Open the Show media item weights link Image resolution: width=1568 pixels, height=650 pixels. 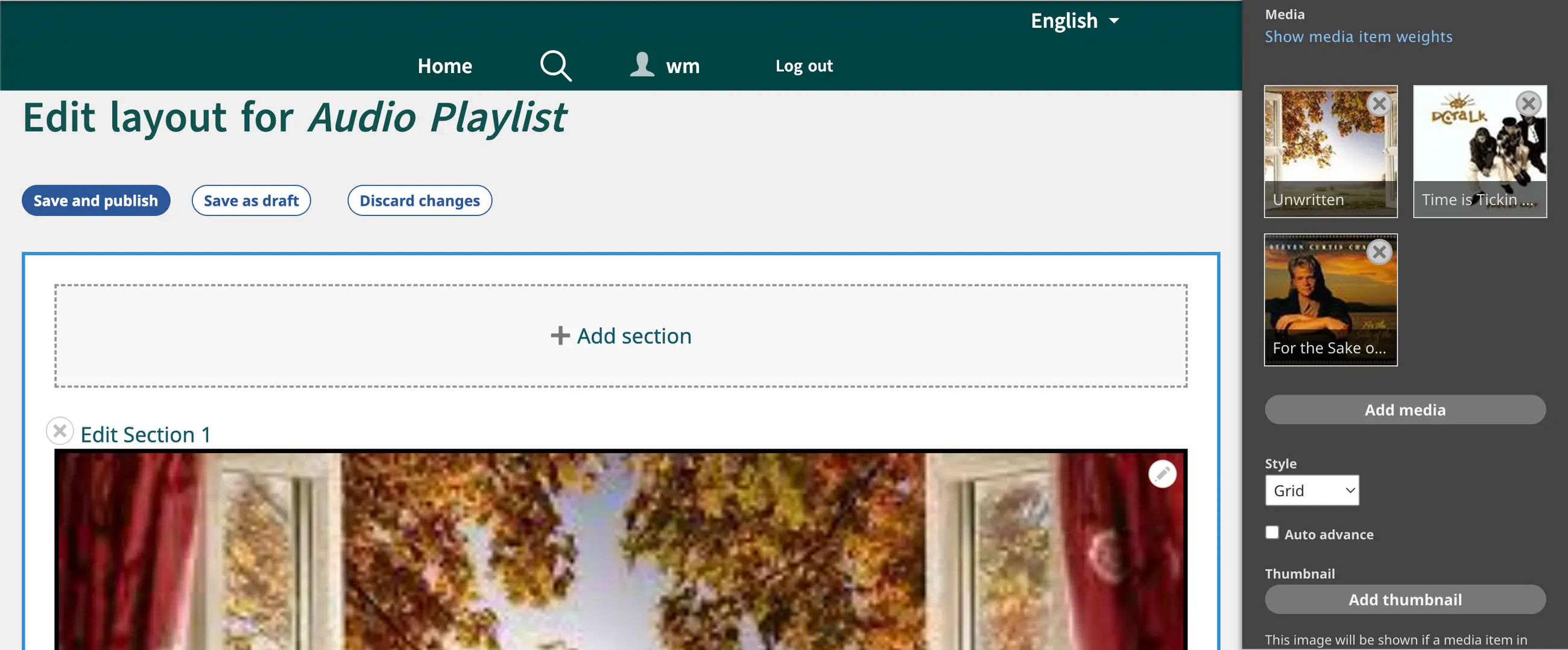(x=1358, y=37)
